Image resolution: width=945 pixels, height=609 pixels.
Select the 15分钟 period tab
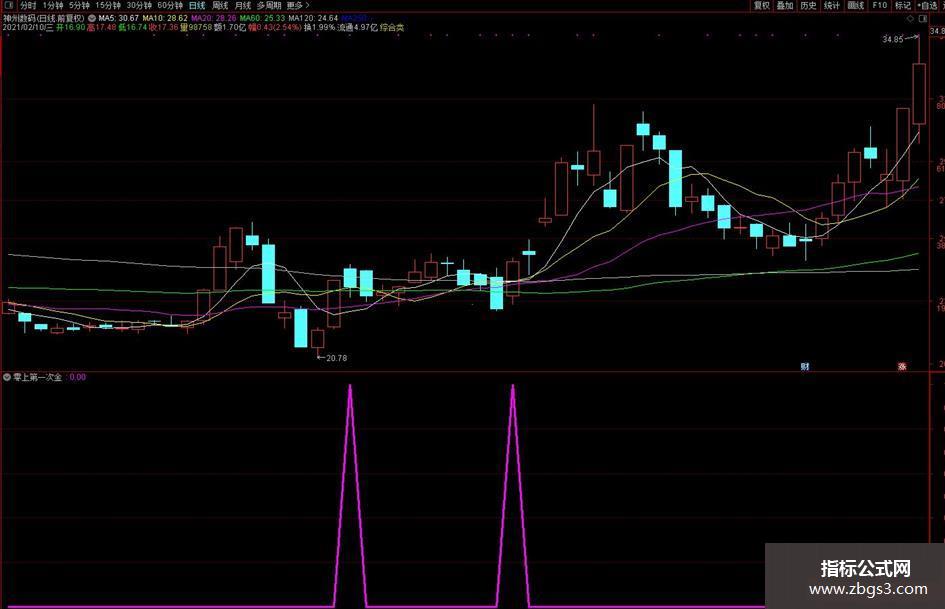[x=108, y=5]
